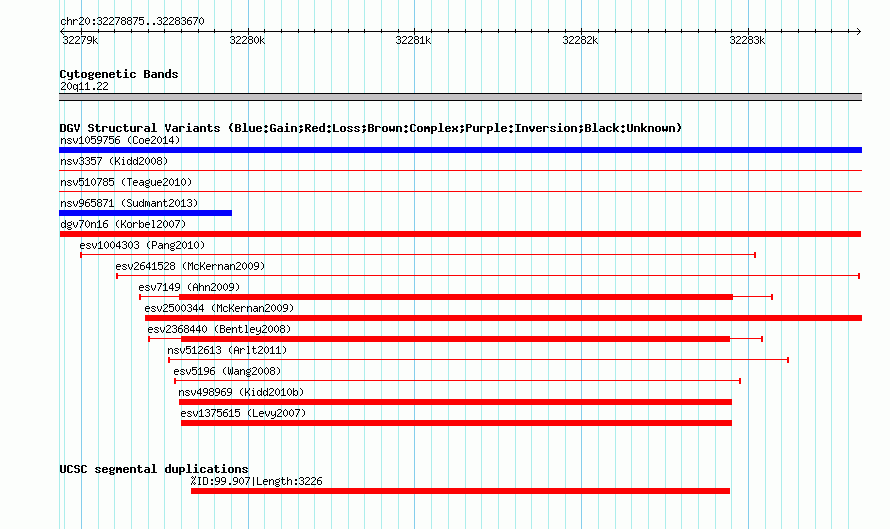
Task: Select the nsv3357 (Kidd2008) variant label
Action: point(114,161)
